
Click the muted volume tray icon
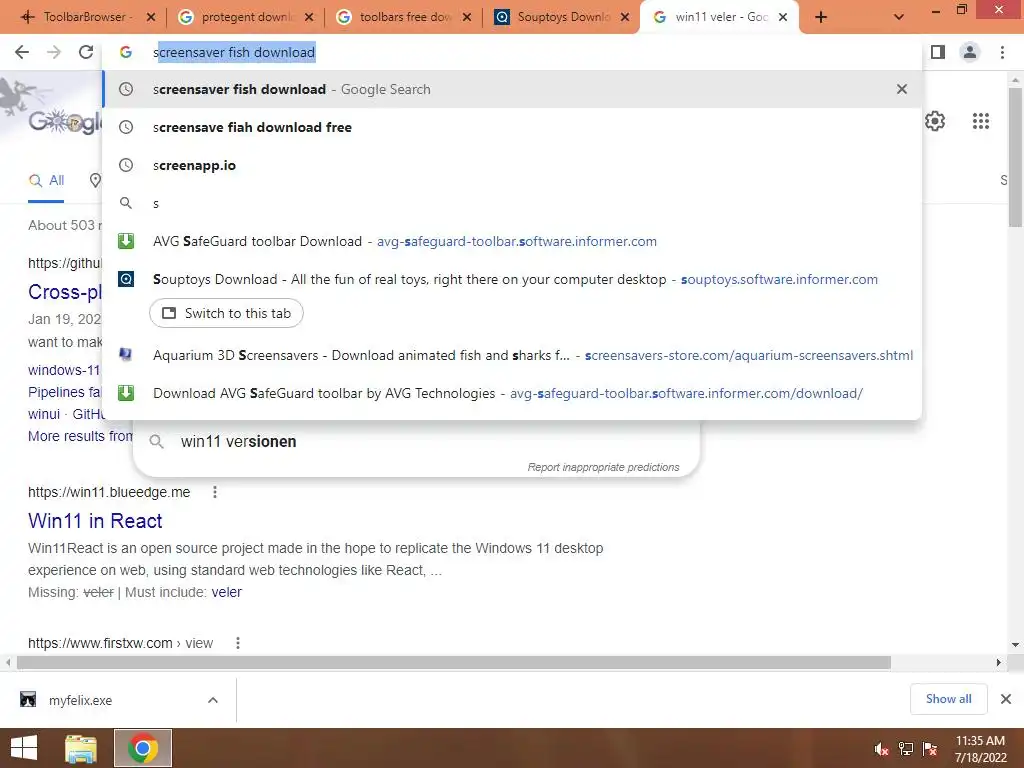pos(881,749)
